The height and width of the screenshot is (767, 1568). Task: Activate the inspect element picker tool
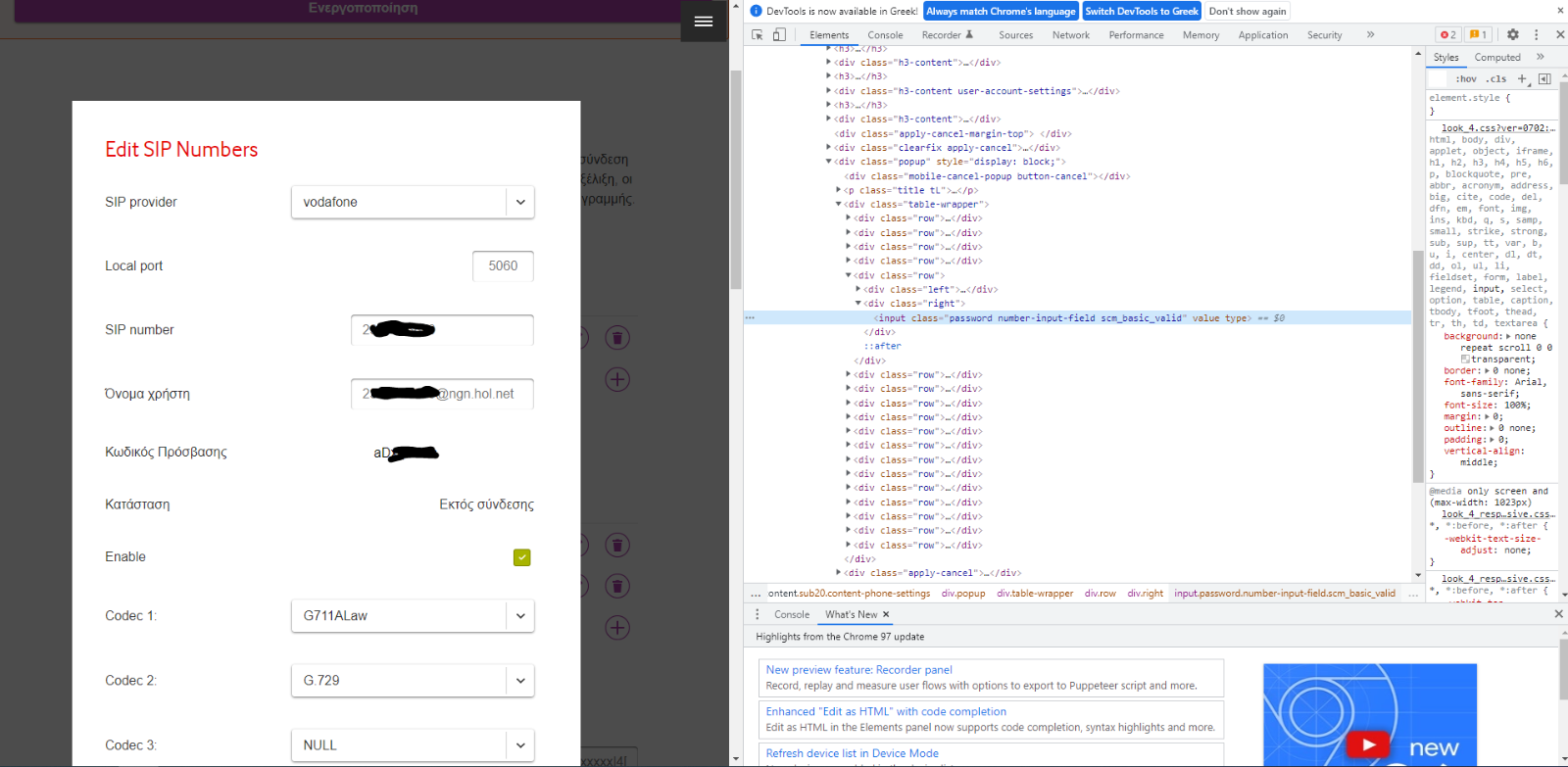point(758,34)
